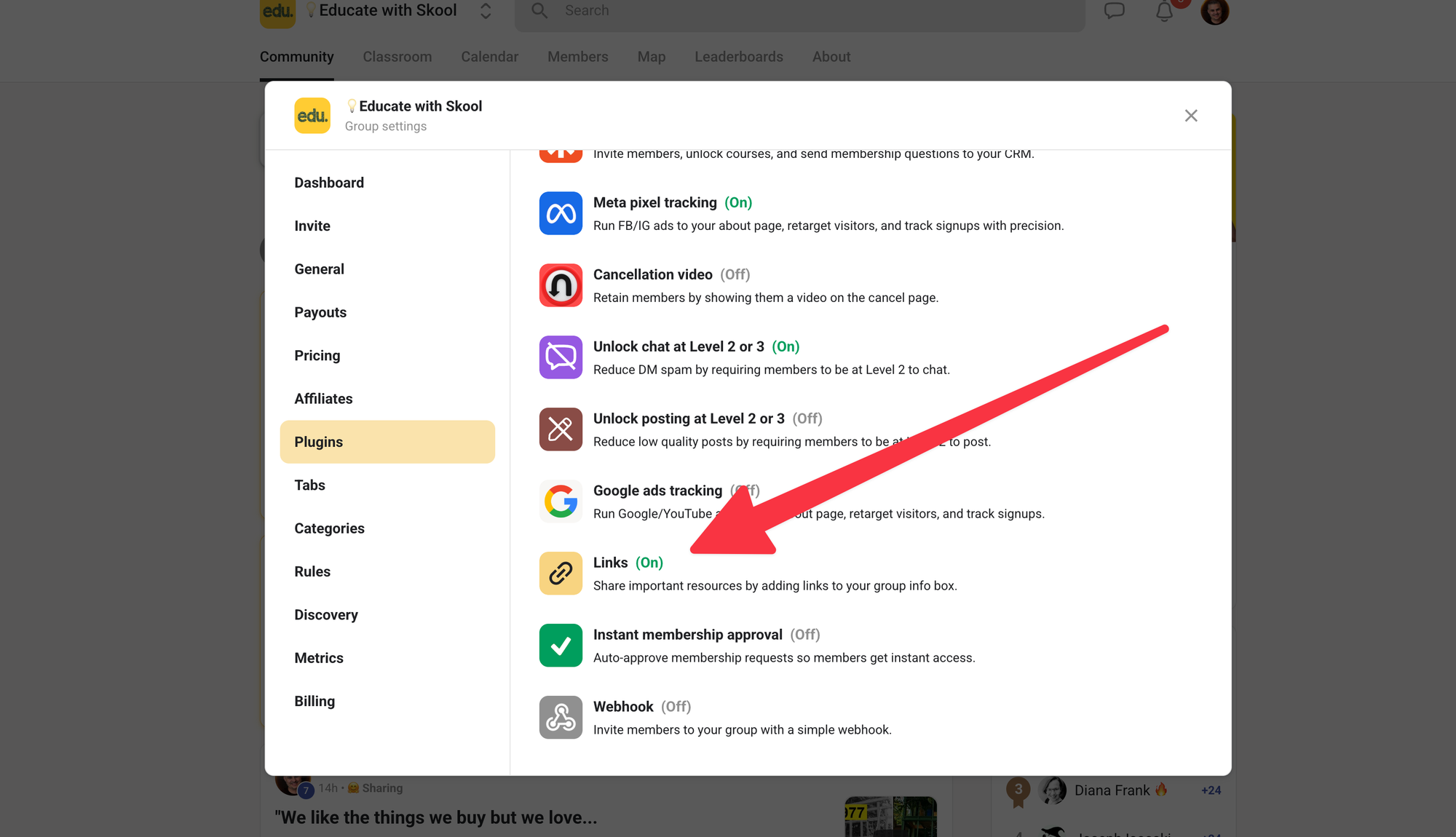Screen dimensions: 1456x837
Task: Open Pricing settings section
Action: [387, 355]
